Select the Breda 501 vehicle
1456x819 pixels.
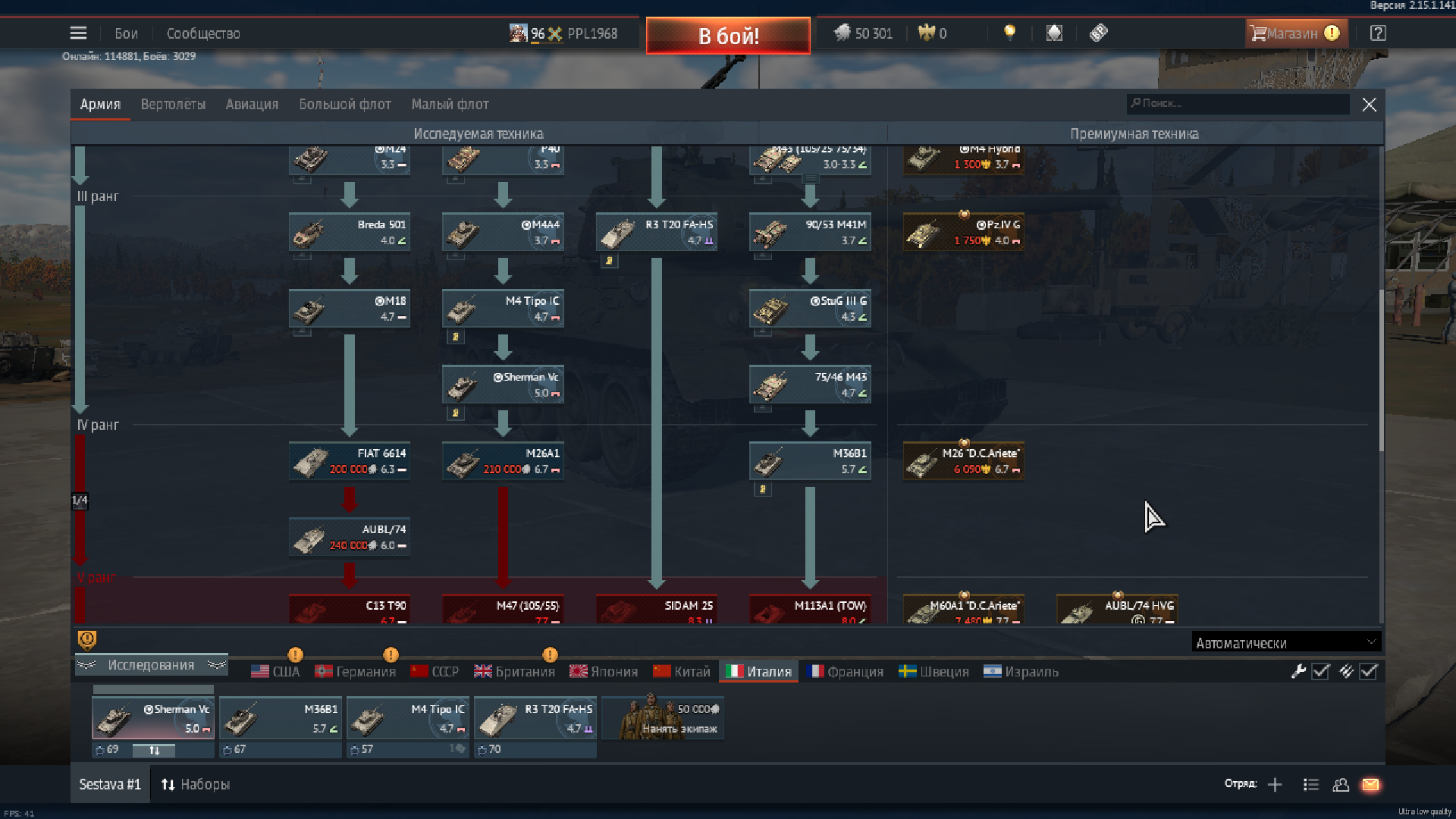[x=350, y=232]
